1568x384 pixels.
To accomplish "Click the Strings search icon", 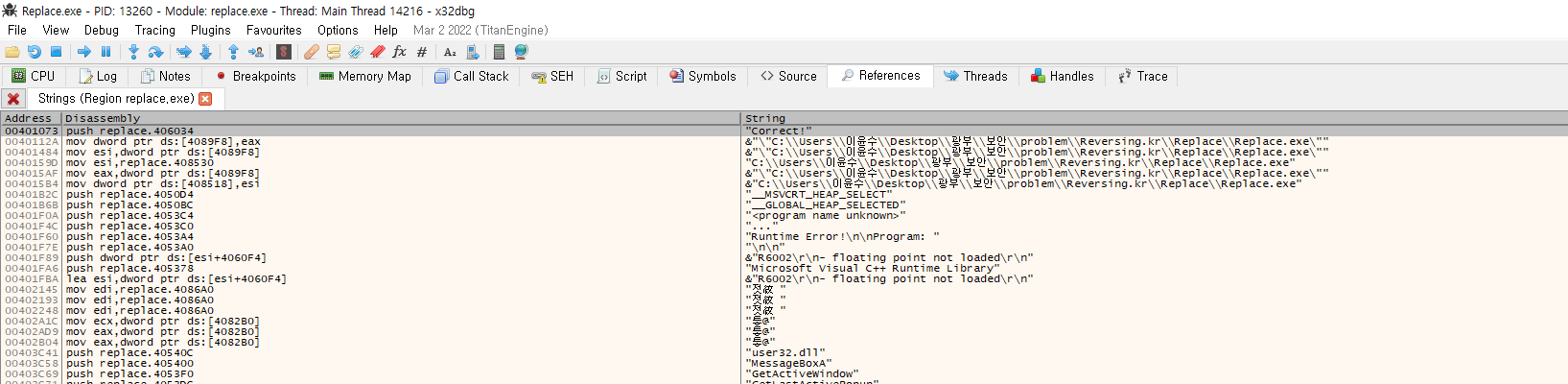I will pyautogui.click(x=449, y=52).
